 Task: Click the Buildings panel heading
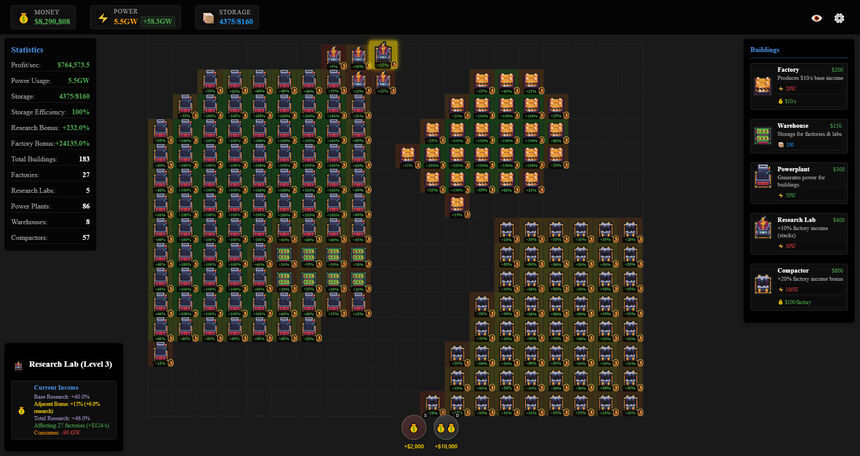click(x=765, y=50)
